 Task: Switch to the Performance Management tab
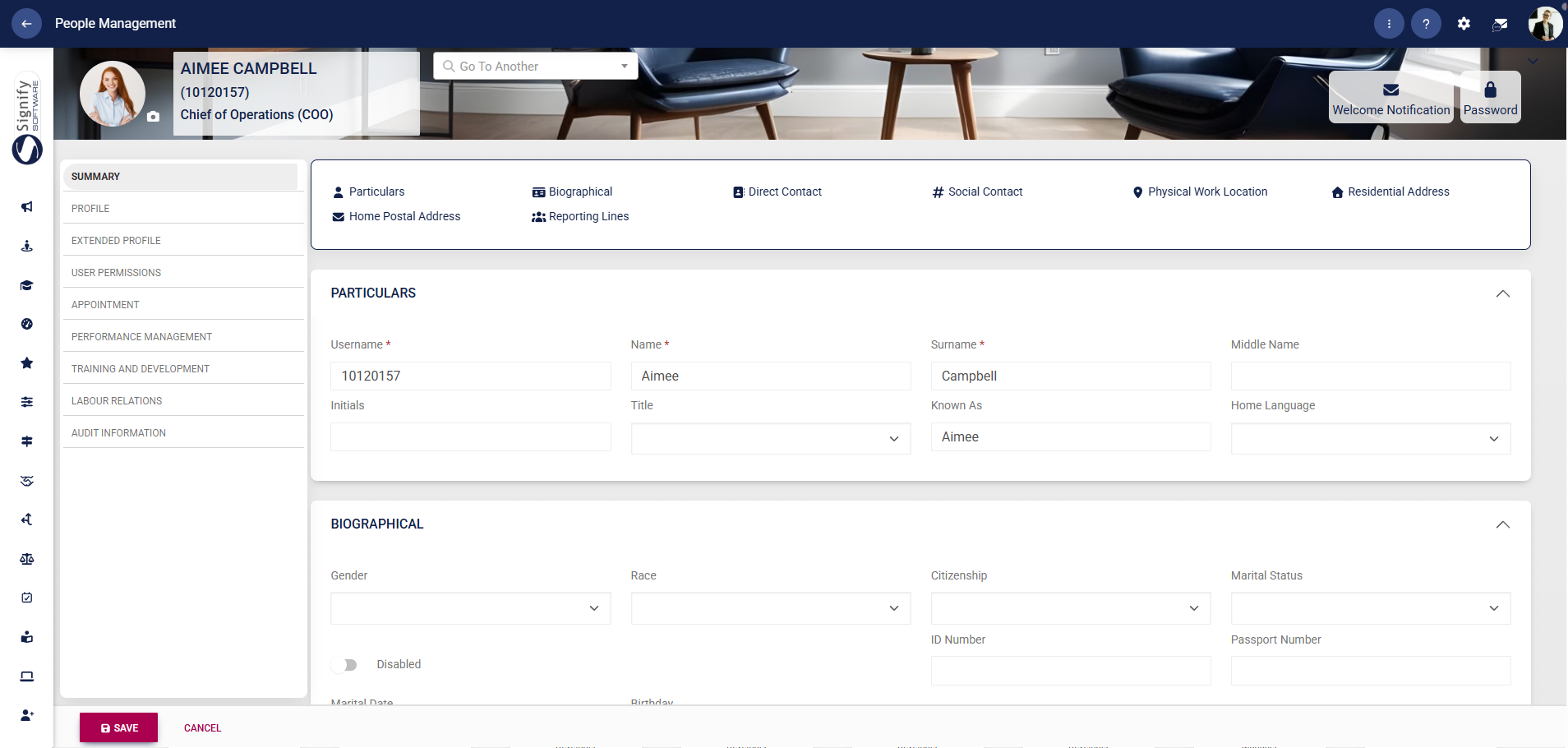pos(141,336)
